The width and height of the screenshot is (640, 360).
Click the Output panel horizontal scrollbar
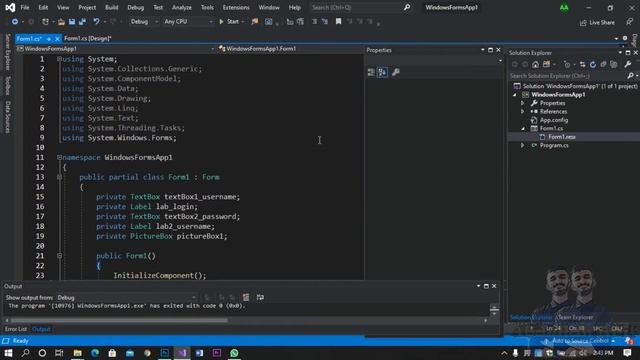click(118, 320)
